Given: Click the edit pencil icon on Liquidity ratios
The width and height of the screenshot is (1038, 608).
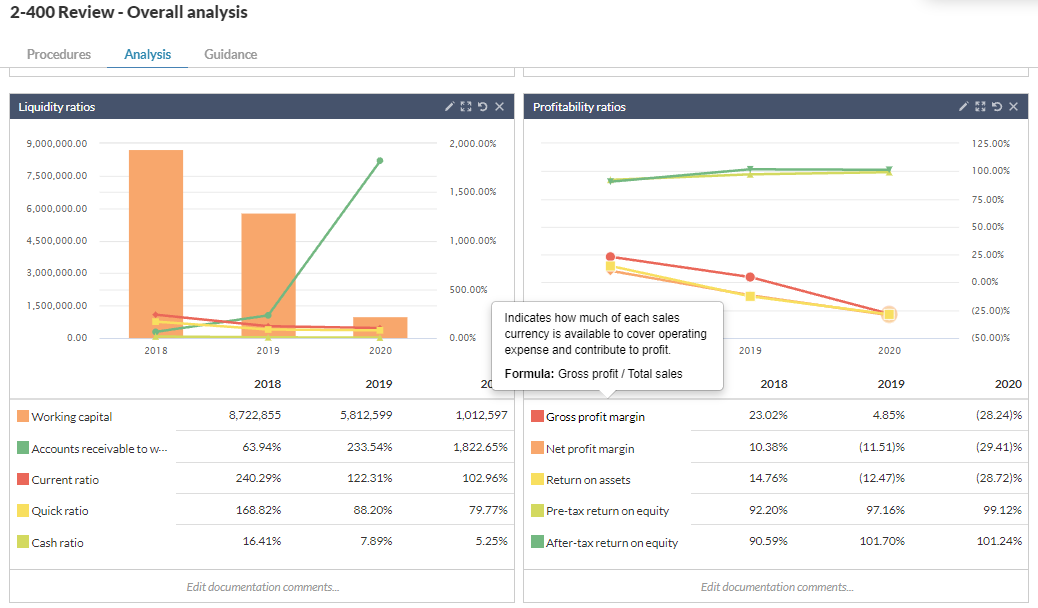Looking at the screenshot, I should coord(450,107).
